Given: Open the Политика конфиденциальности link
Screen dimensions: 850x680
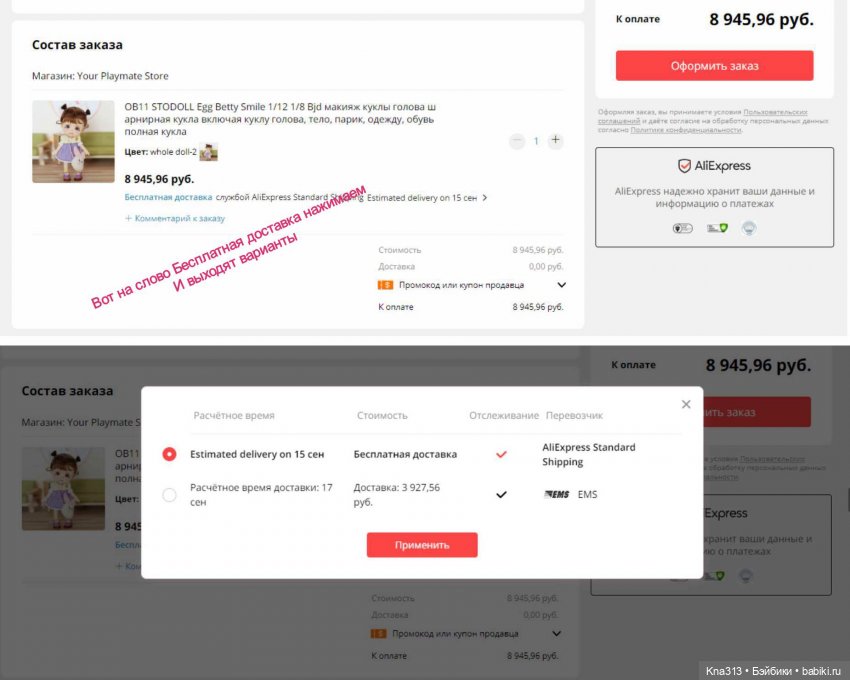Looking at the screenshot, I should pos(686,130).
